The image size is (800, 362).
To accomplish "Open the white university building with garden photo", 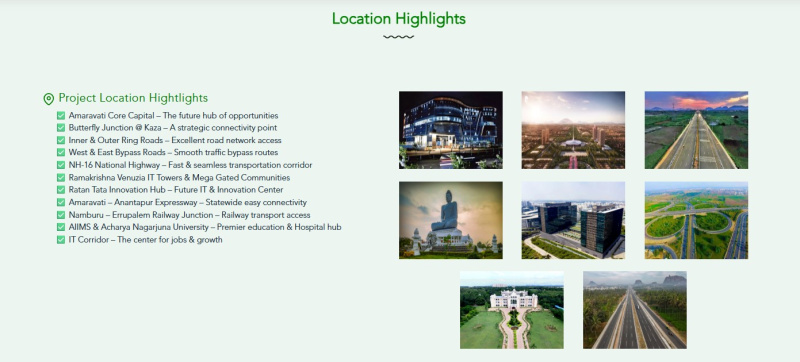I will [x=512, y=310].
